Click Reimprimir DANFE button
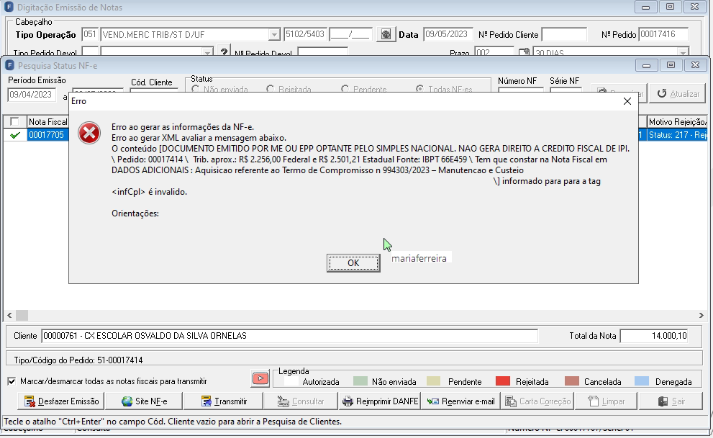713x438 pixels. coord(380,401)
